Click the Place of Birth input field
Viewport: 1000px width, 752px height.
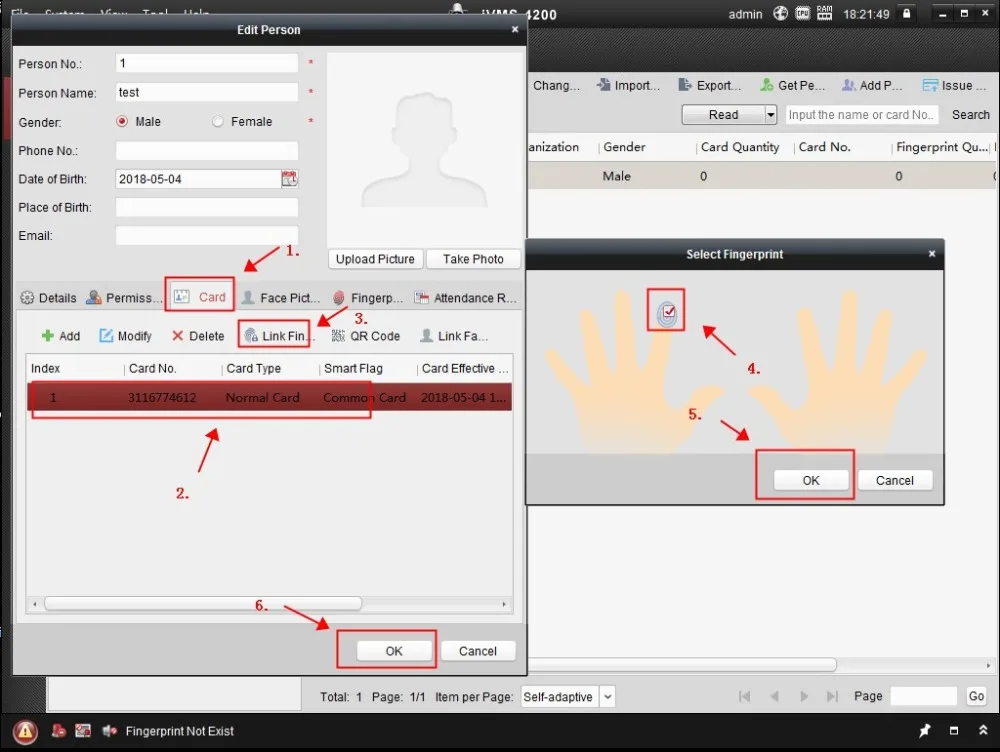click(x=207, y=207)
